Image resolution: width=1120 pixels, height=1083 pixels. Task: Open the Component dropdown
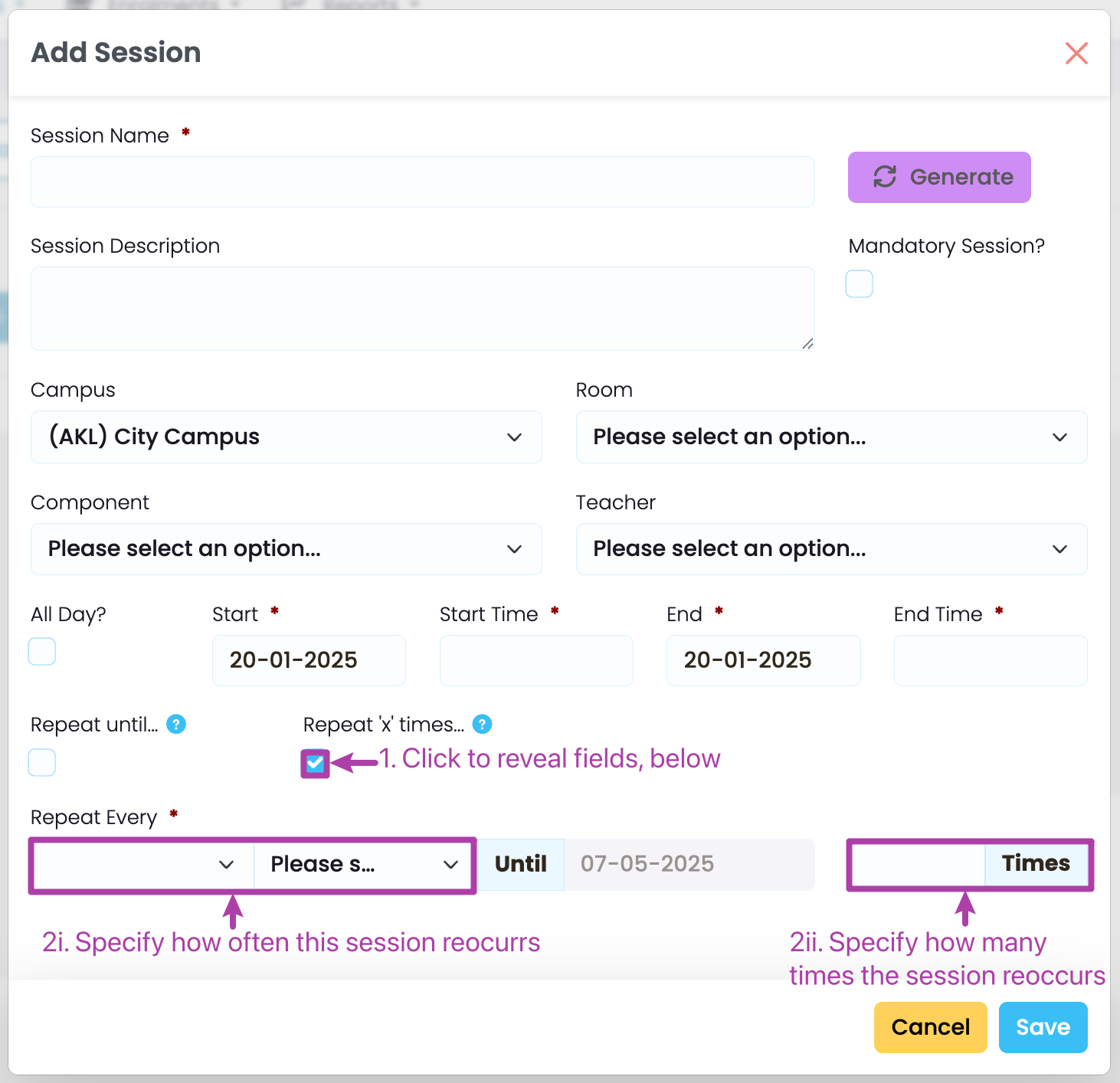click(x=286, y=549)
